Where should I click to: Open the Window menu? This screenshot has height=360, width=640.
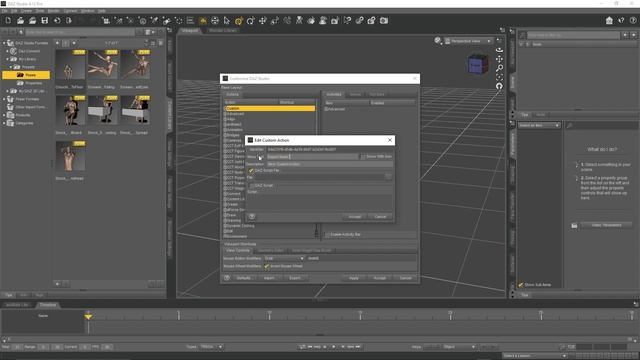pos(87,11)
